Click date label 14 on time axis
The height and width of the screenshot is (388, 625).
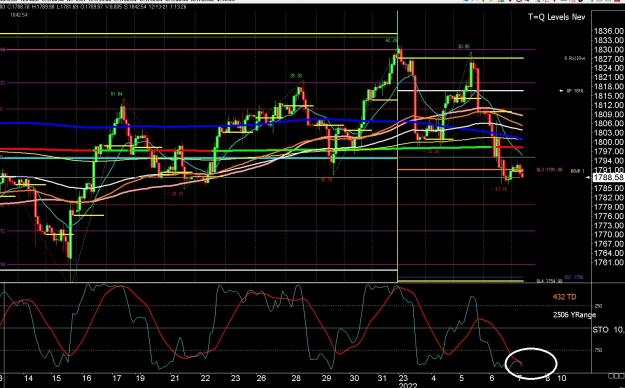click(x=28, y=378)
